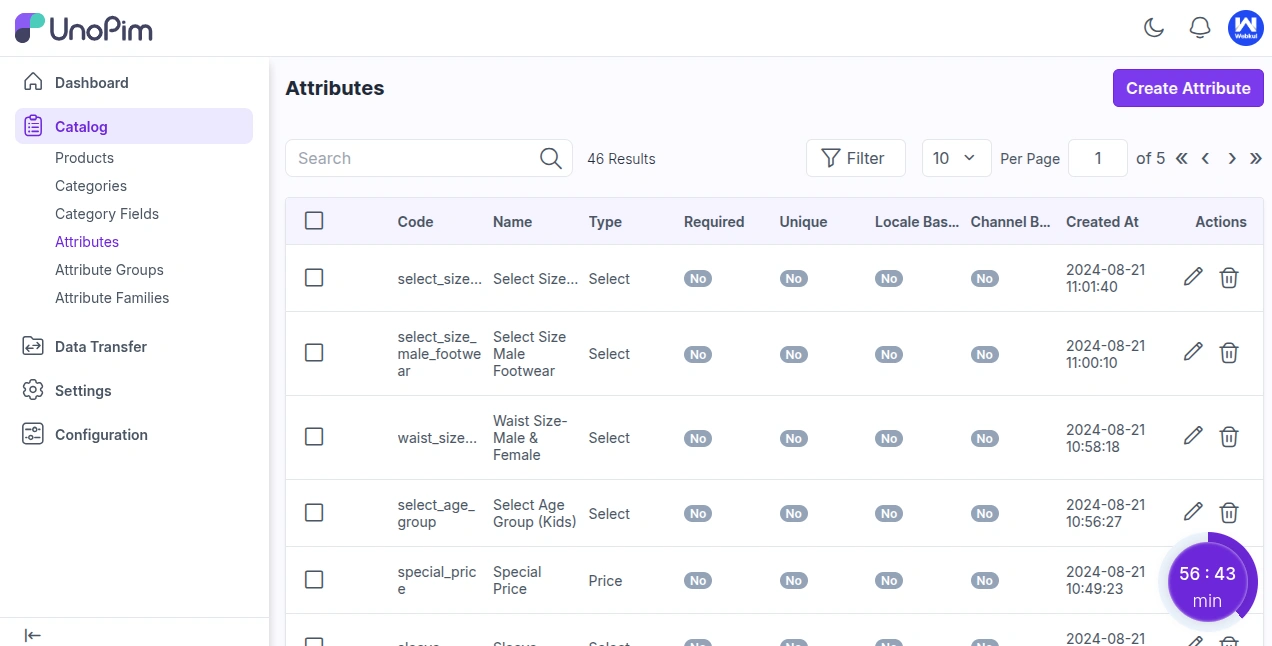
Task: Tick the special_price row checkbox
Action: coord(314,580)
